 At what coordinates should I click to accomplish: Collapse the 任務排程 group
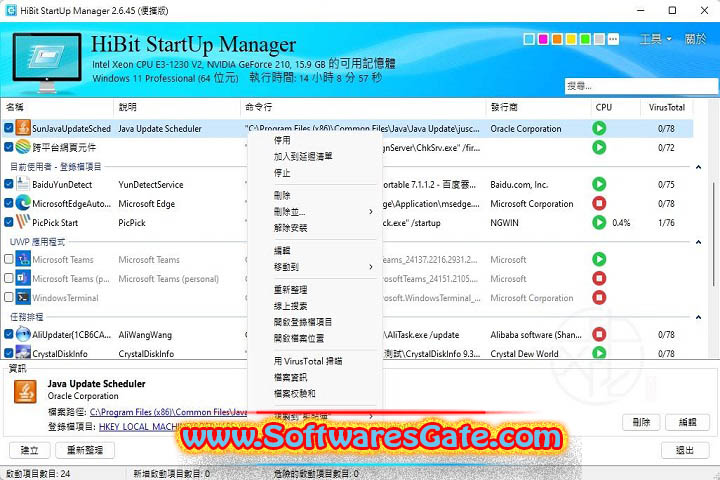[698, 317]
